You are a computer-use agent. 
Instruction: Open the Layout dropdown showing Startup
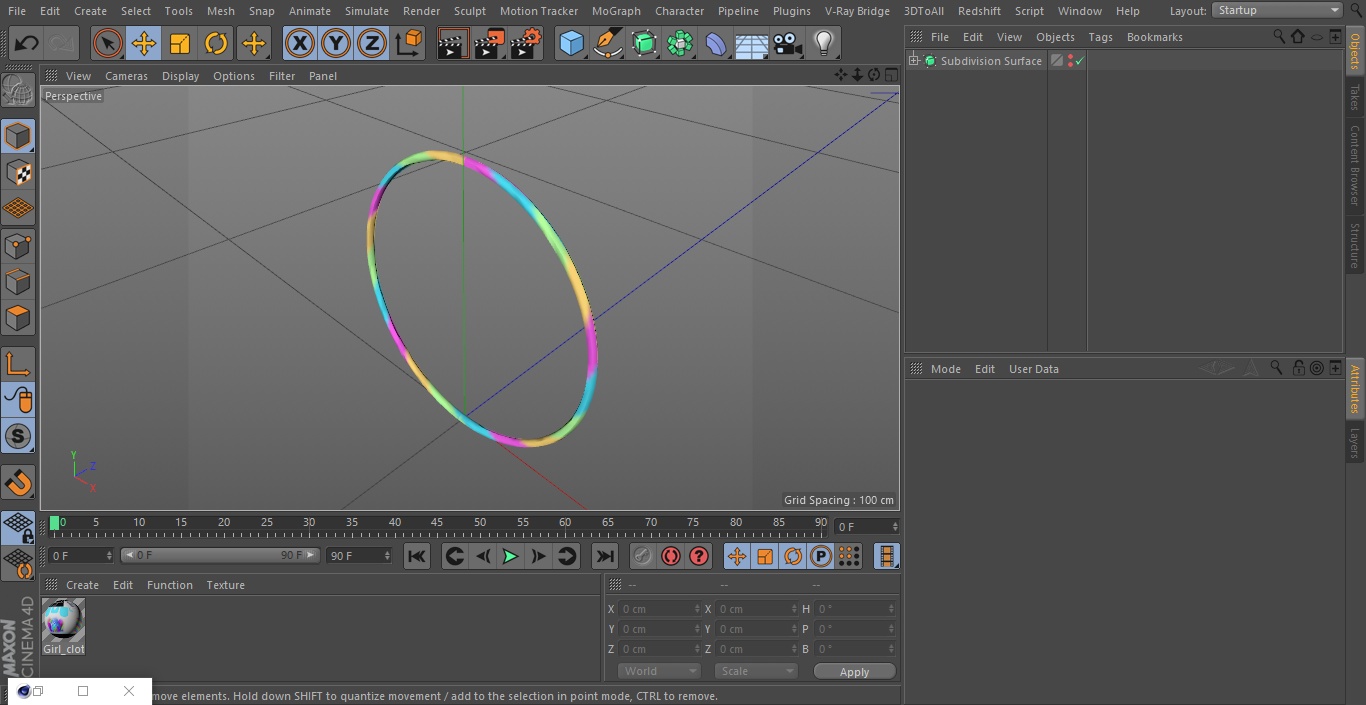[x=1278, y=10]
